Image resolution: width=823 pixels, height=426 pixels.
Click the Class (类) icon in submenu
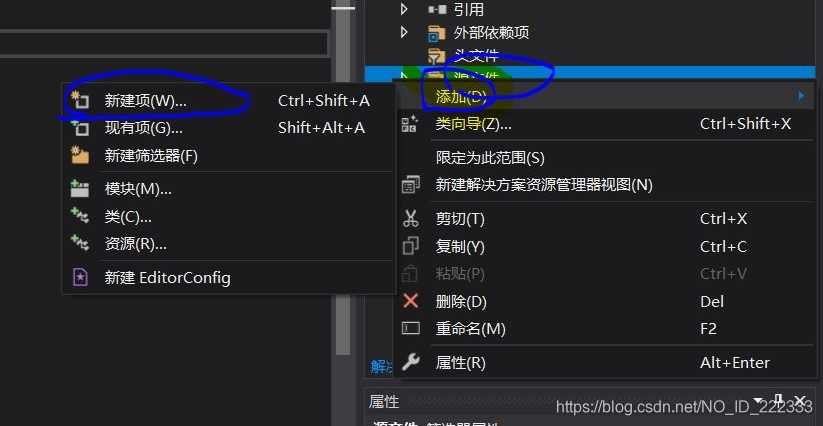click(80, 216)
